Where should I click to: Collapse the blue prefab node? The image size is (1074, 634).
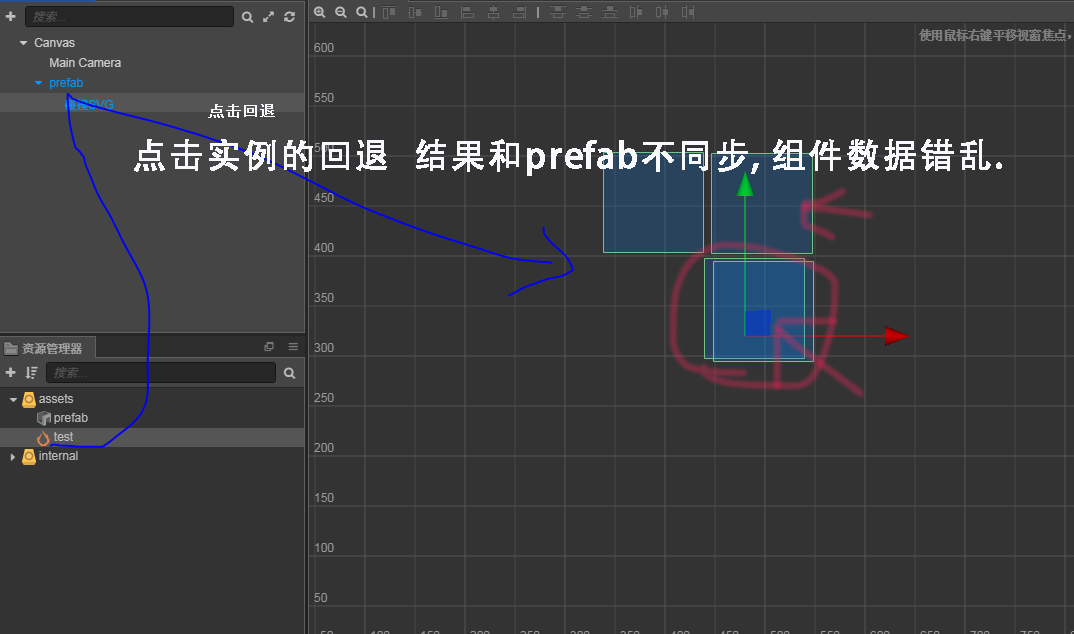(x=38, y=83)
